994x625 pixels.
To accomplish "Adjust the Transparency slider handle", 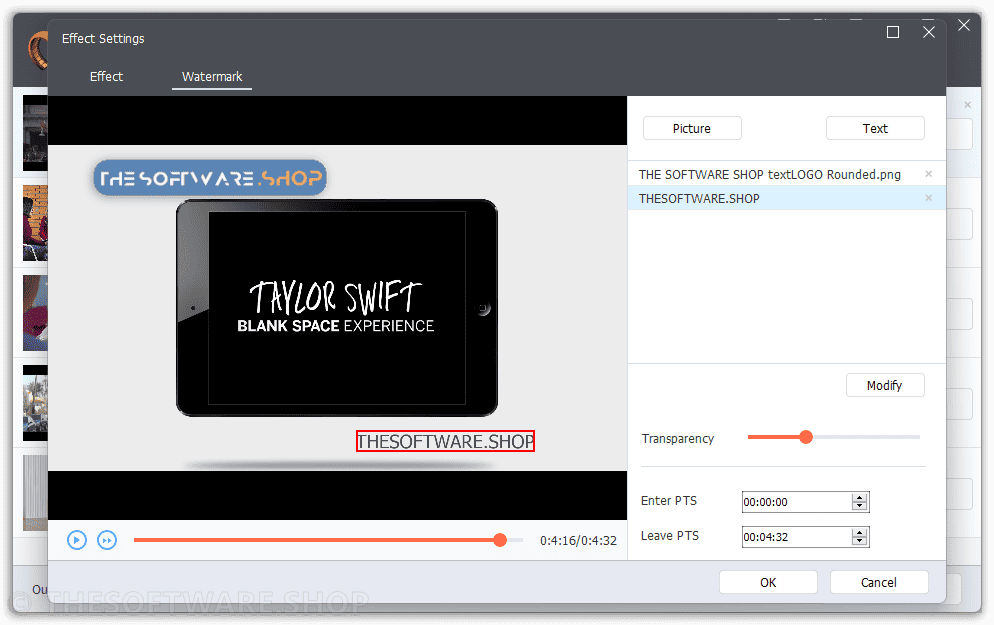I will 806,437.
